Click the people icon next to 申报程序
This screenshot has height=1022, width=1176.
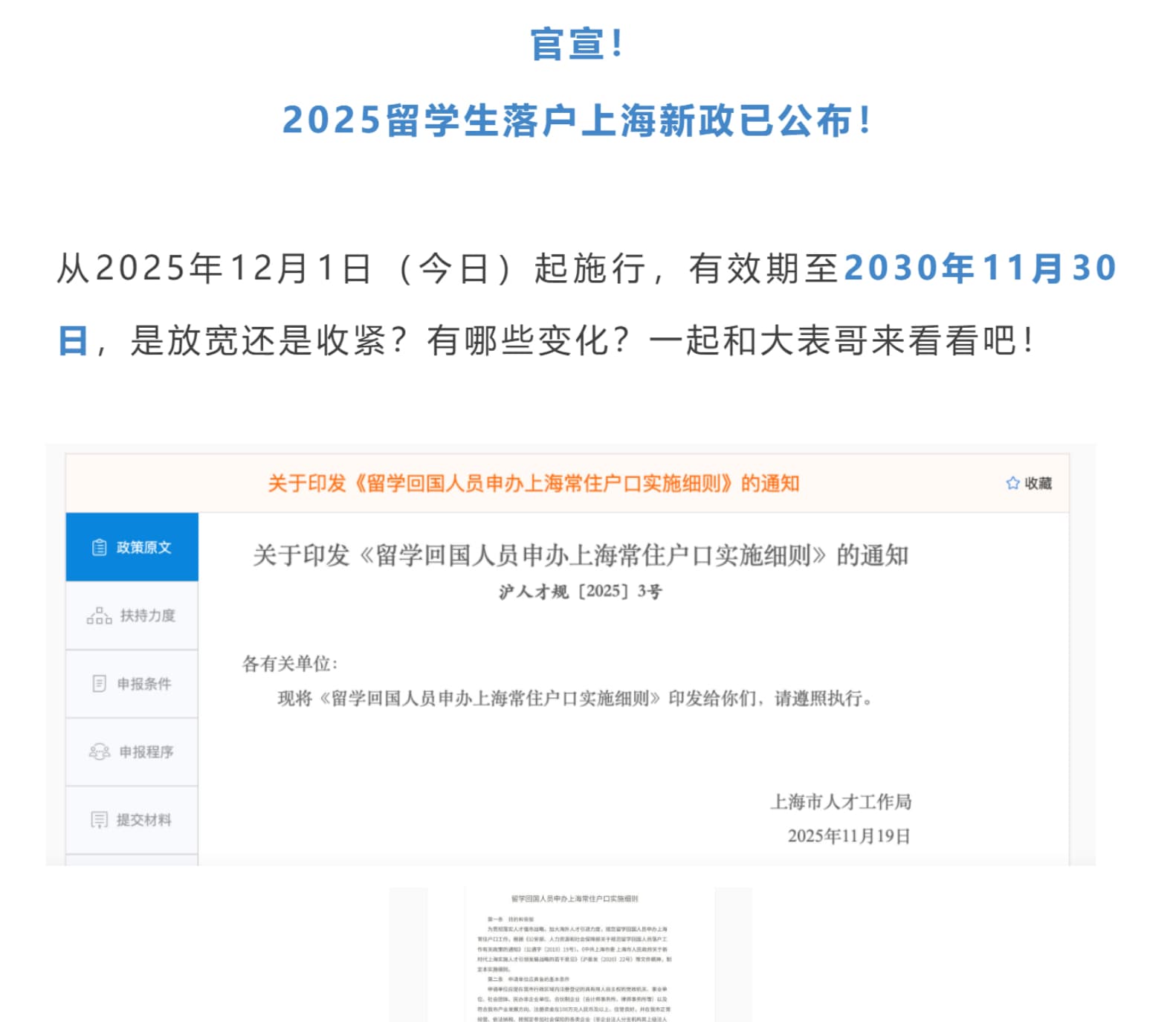(99, 751)
